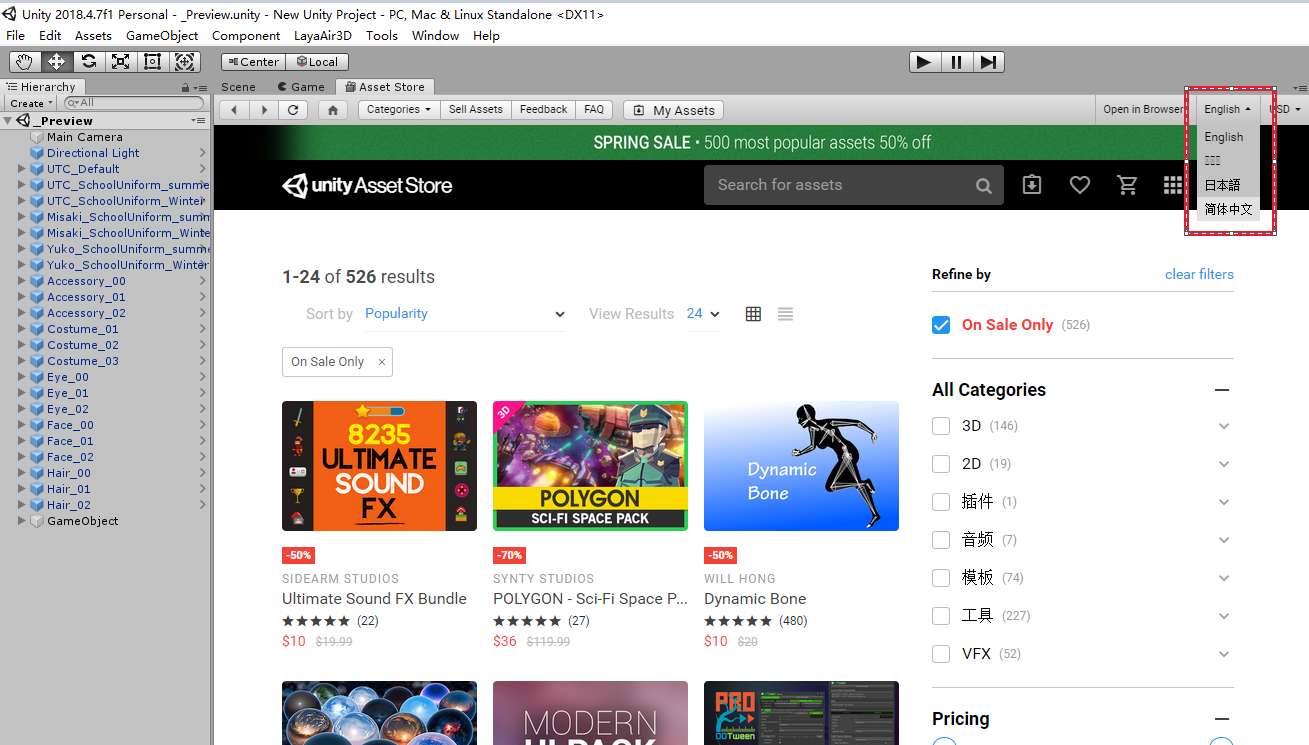
Task: Open the Dynamic Bone asset thumbnail
Action: tap(801, 466)
